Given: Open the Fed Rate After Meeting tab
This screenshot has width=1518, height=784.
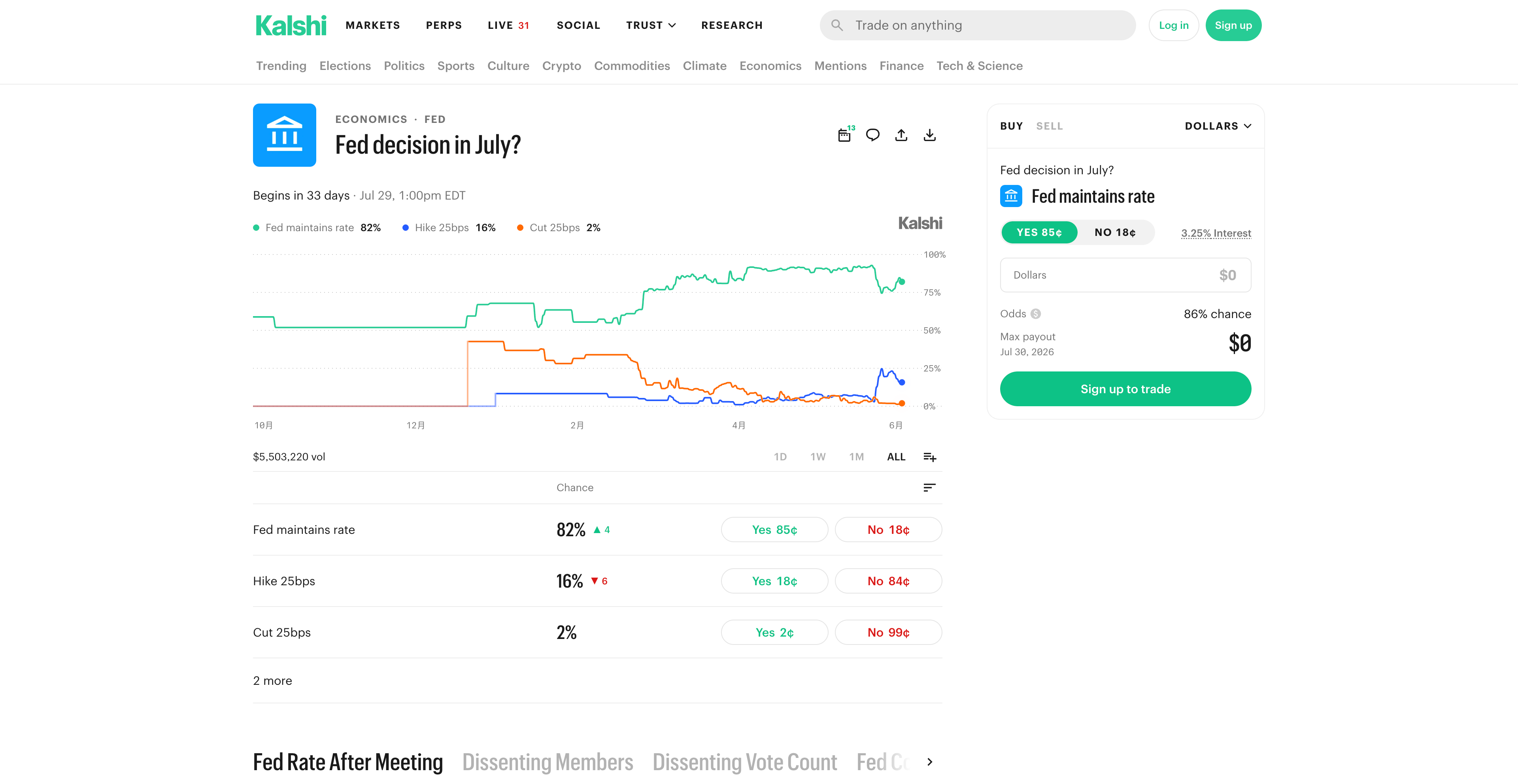Looking at the screenshot, I should (348, 762).
